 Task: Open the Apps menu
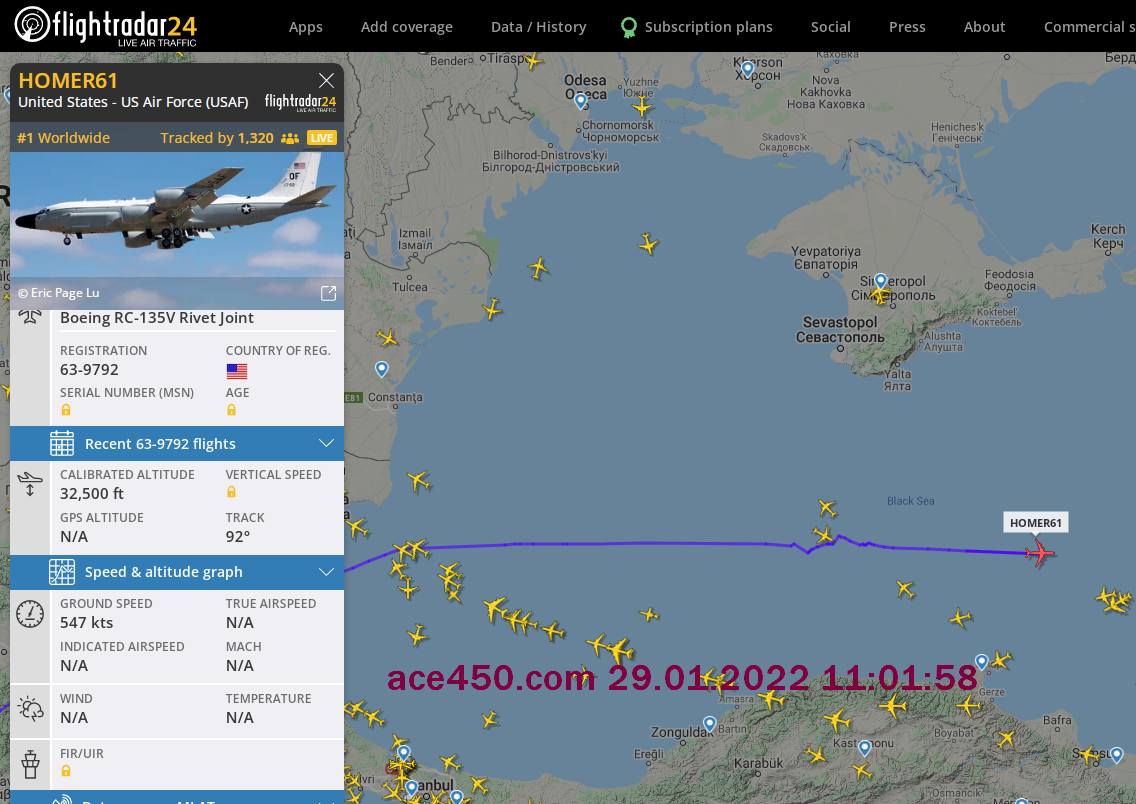(x=305, y=27)
